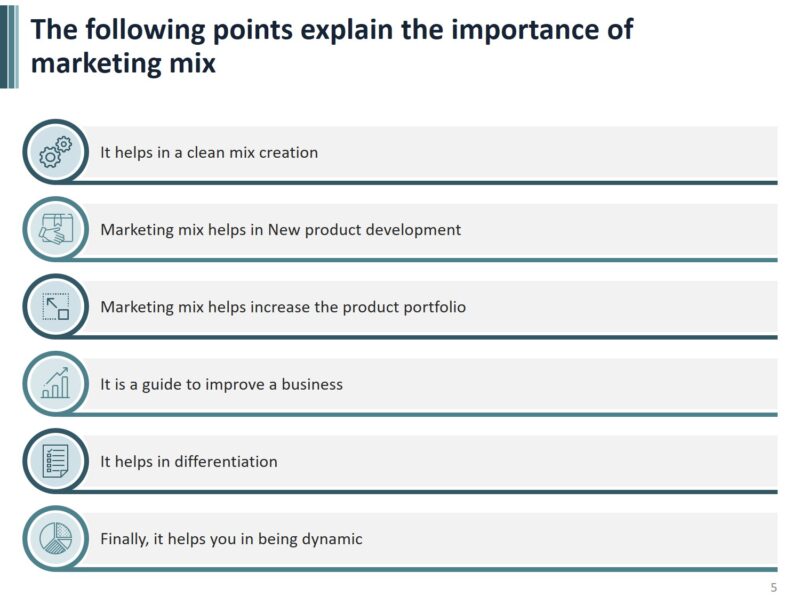Screen dimensions: 800x605
Task: Click the teal underline below the being dynamic row
Action: point(430,569)
